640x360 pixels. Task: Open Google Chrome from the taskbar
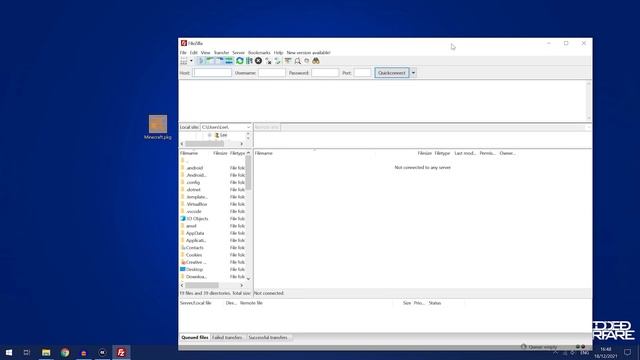[65, 352]
